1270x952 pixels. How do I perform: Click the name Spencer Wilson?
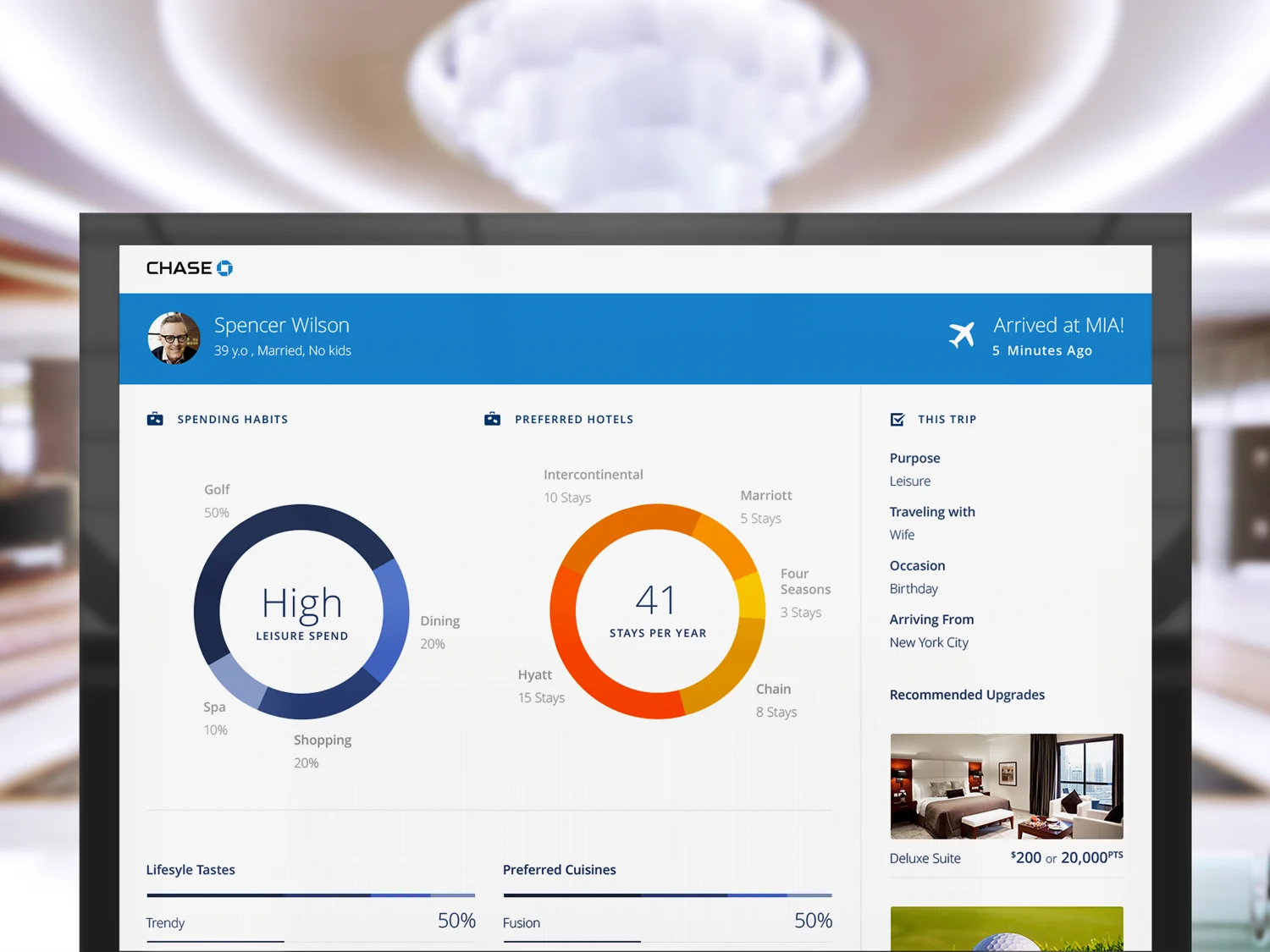point(282,325)
